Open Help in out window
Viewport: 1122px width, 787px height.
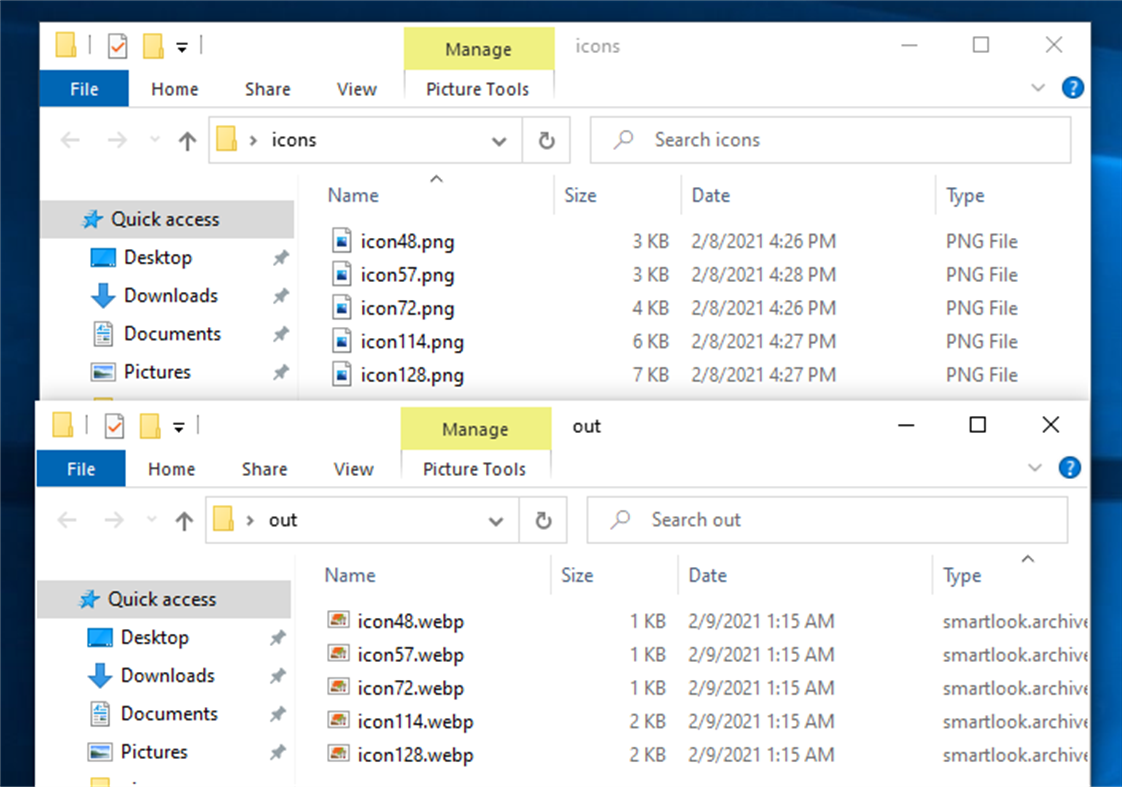point(1070,468)
